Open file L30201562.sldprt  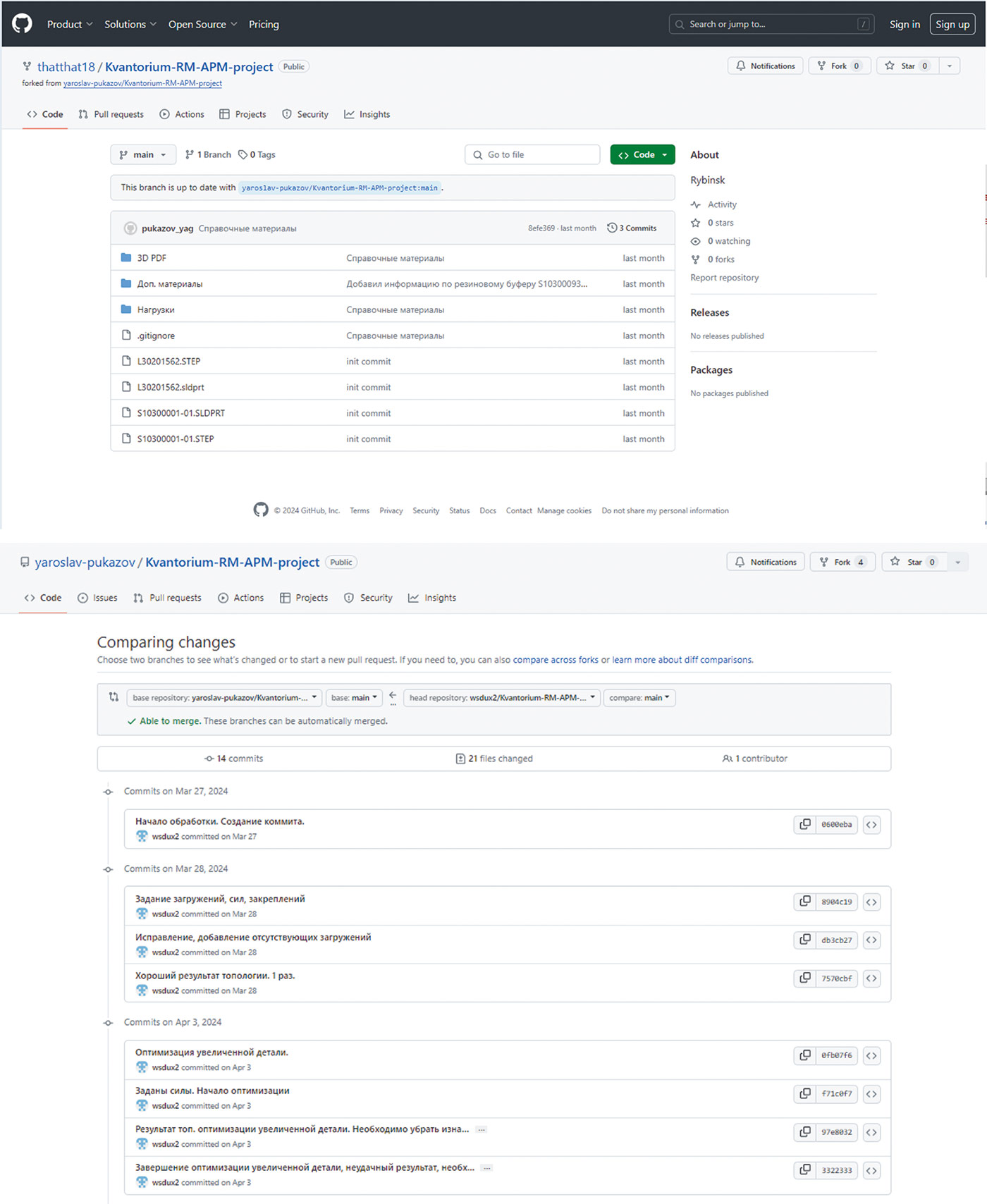(x=171, y=387)
